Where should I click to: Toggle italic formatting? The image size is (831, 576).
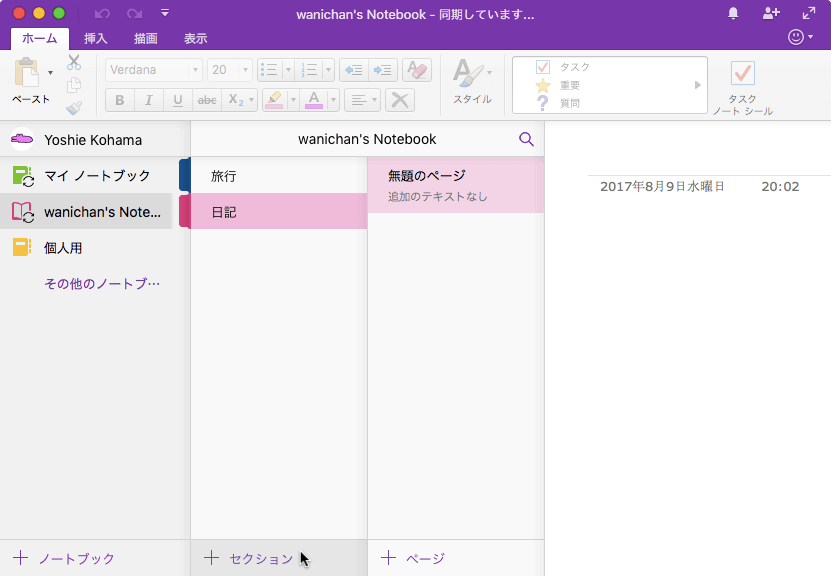[x=148, y=100]
